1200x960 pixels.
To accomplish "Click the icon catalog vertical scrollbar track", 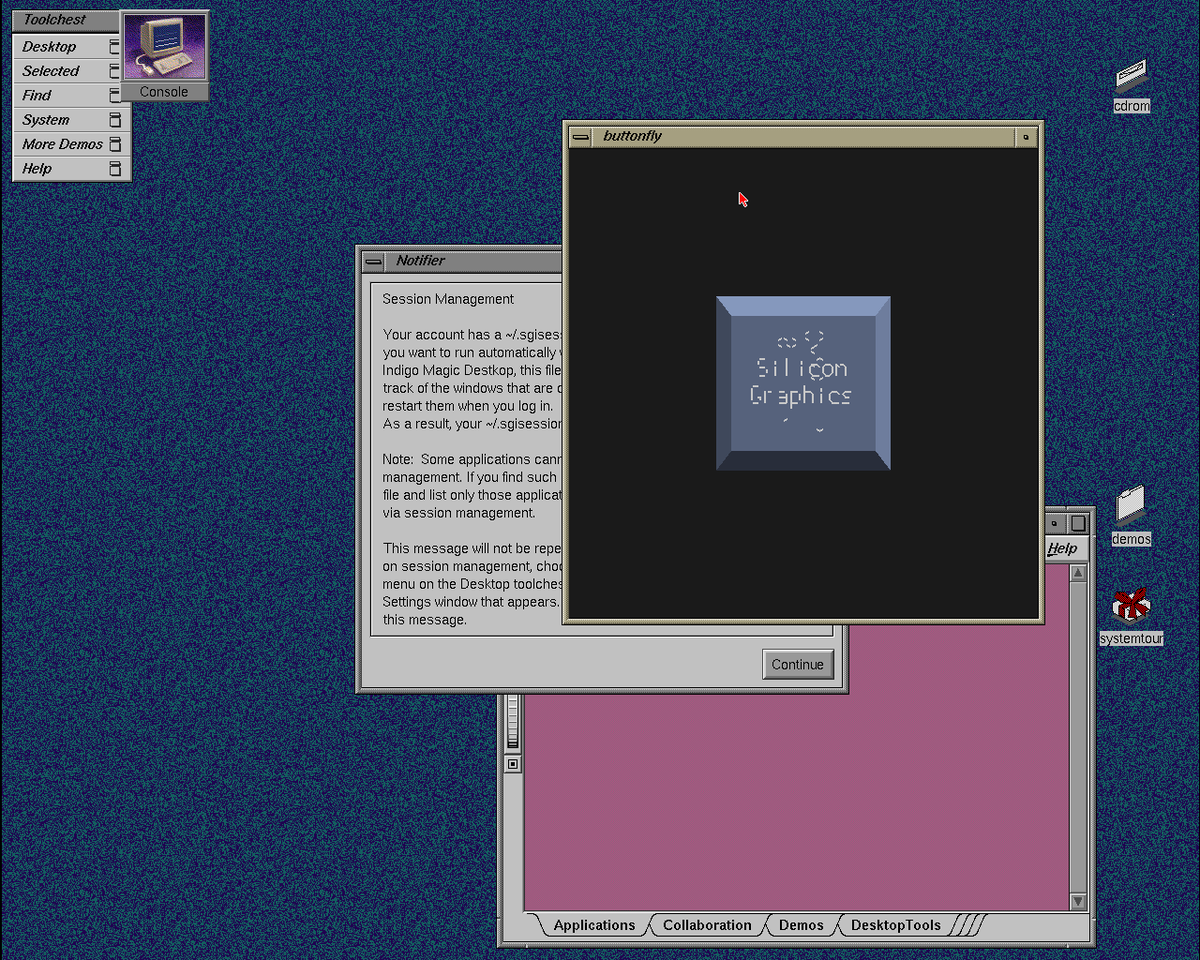I will 1078,738.
